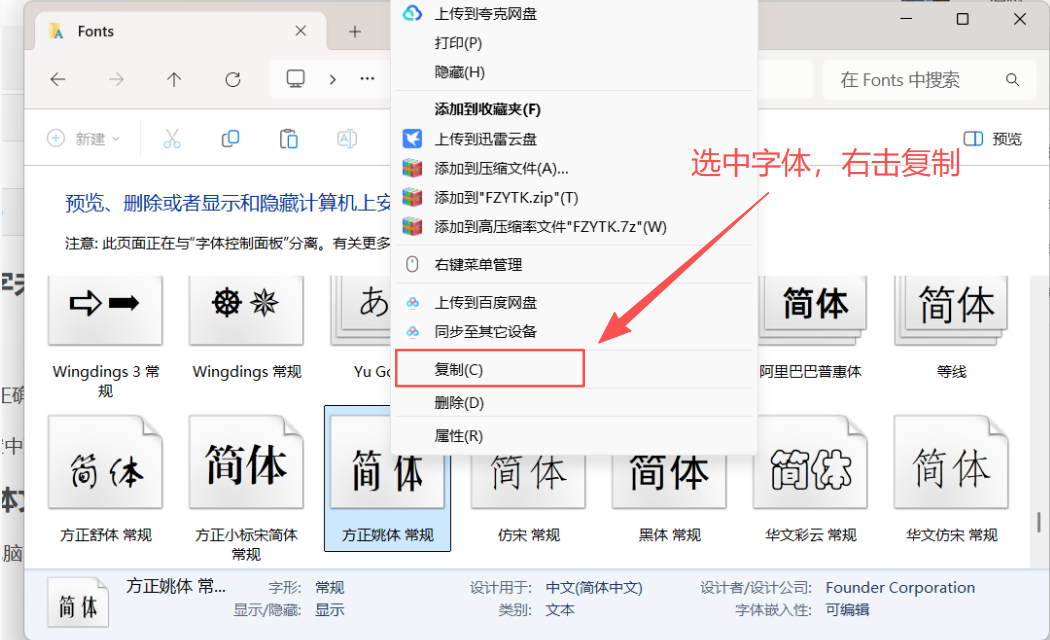
Task: Select the 等线 font
Action: (x=952, y=329)
